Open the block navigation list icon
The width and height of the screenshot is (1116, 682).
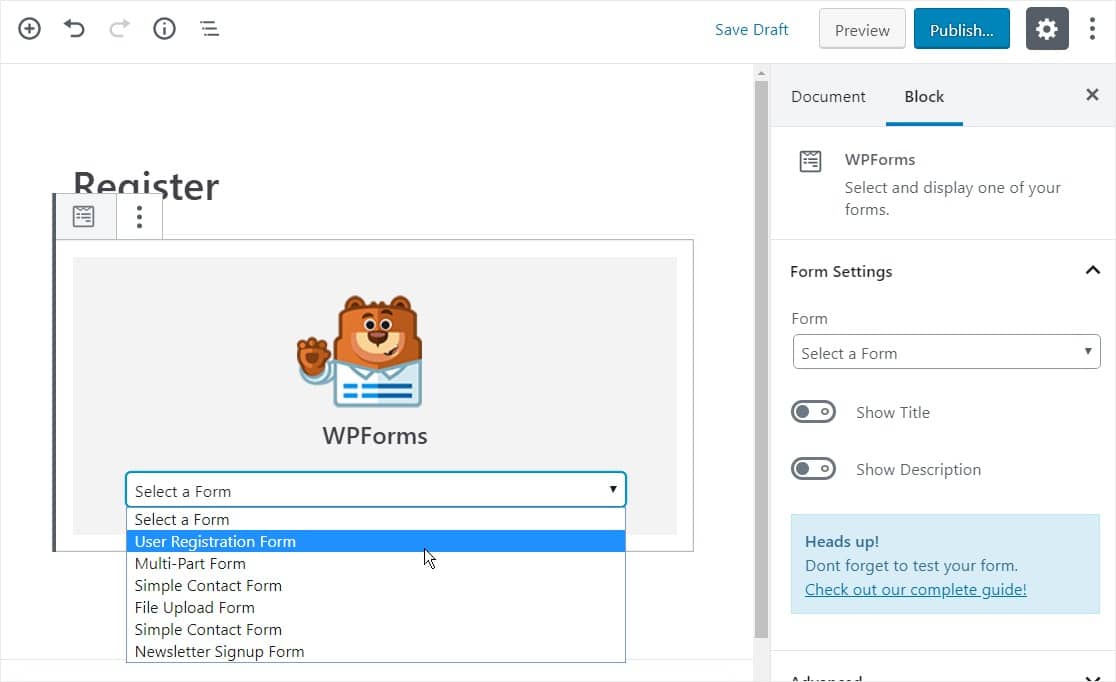(209, 28)
